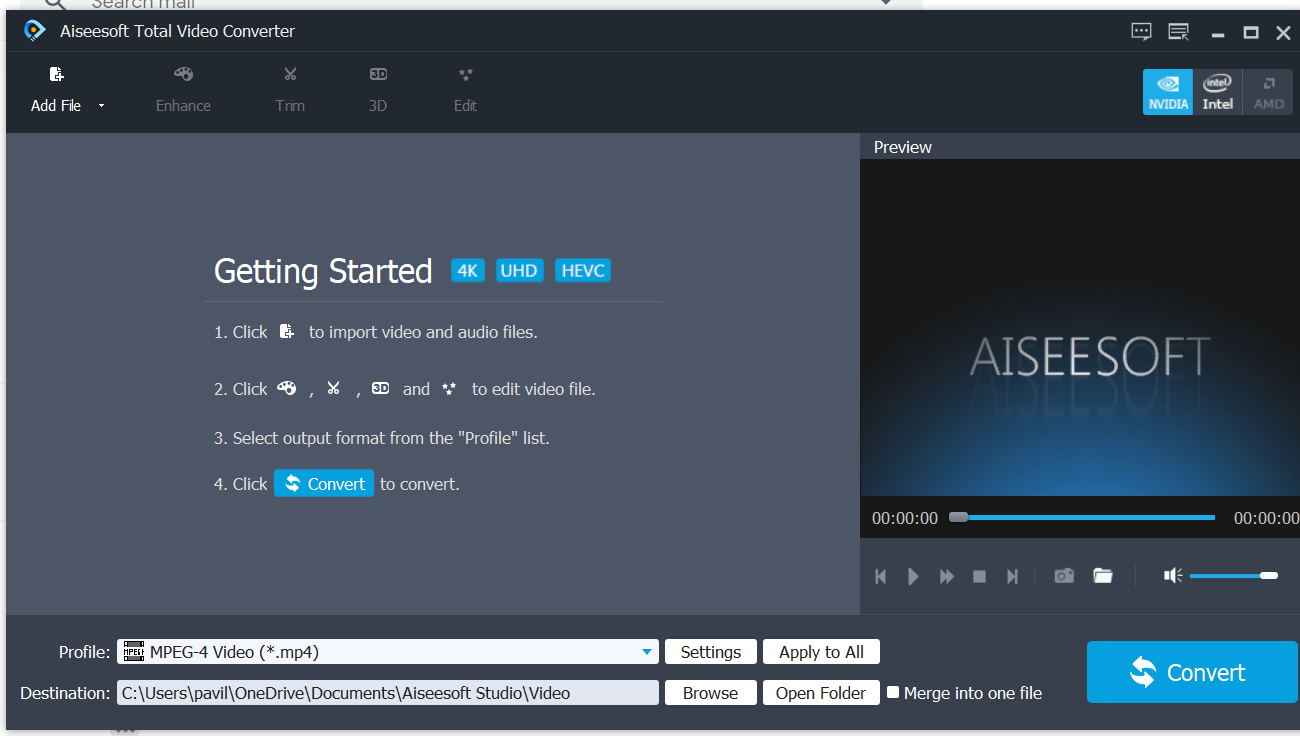The image size is (1300, 736).
Task: Play the preview video
Action: click(913, 576)
